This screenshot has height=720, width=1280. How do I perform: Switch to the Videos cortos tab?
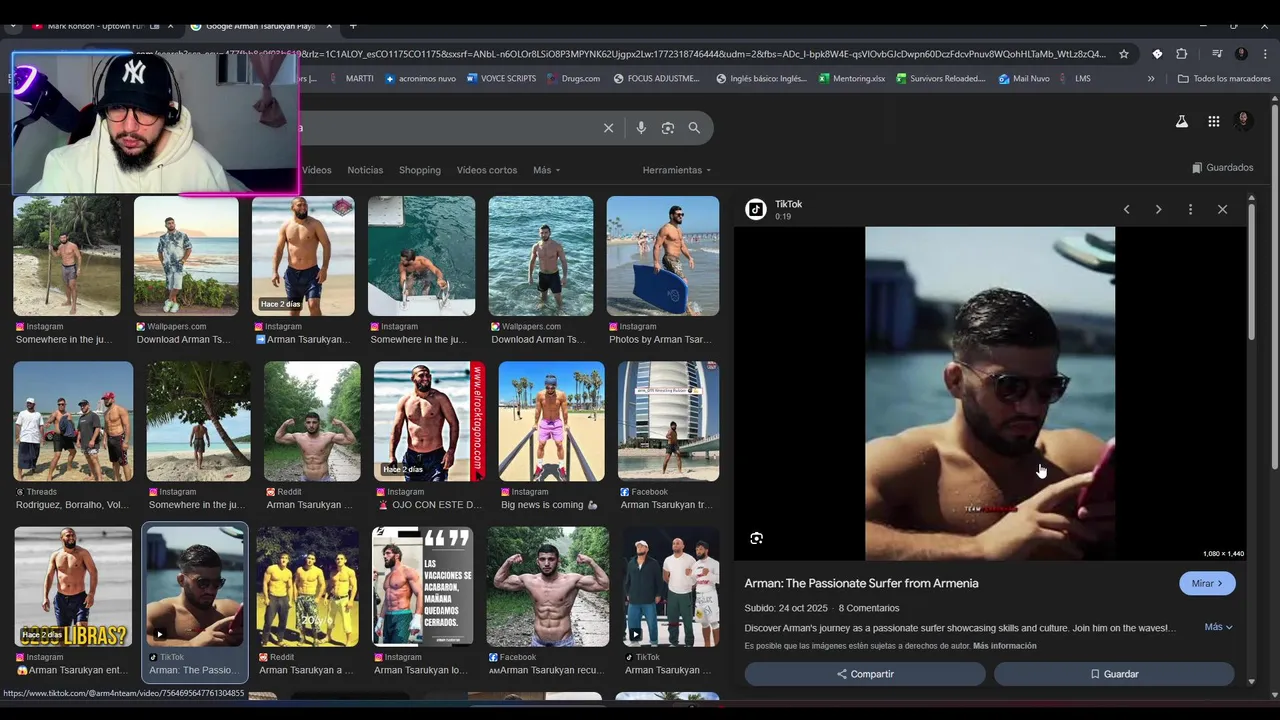tap(487, 170)
